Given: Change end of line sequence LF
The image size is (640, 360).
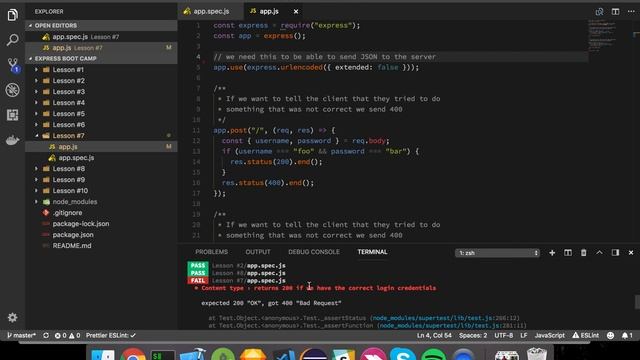Looking at the screenshot, I should click(524, 335).
